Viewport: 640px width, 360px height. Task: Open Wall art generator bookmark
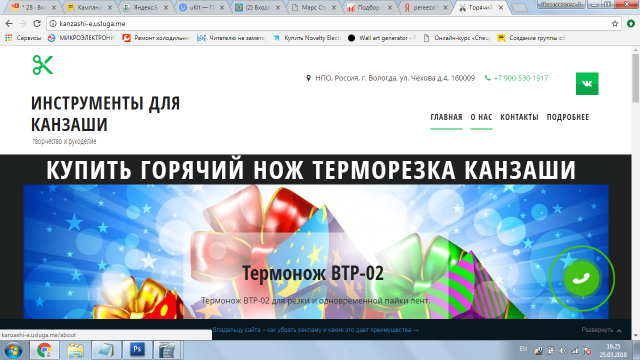click(382, 38)
